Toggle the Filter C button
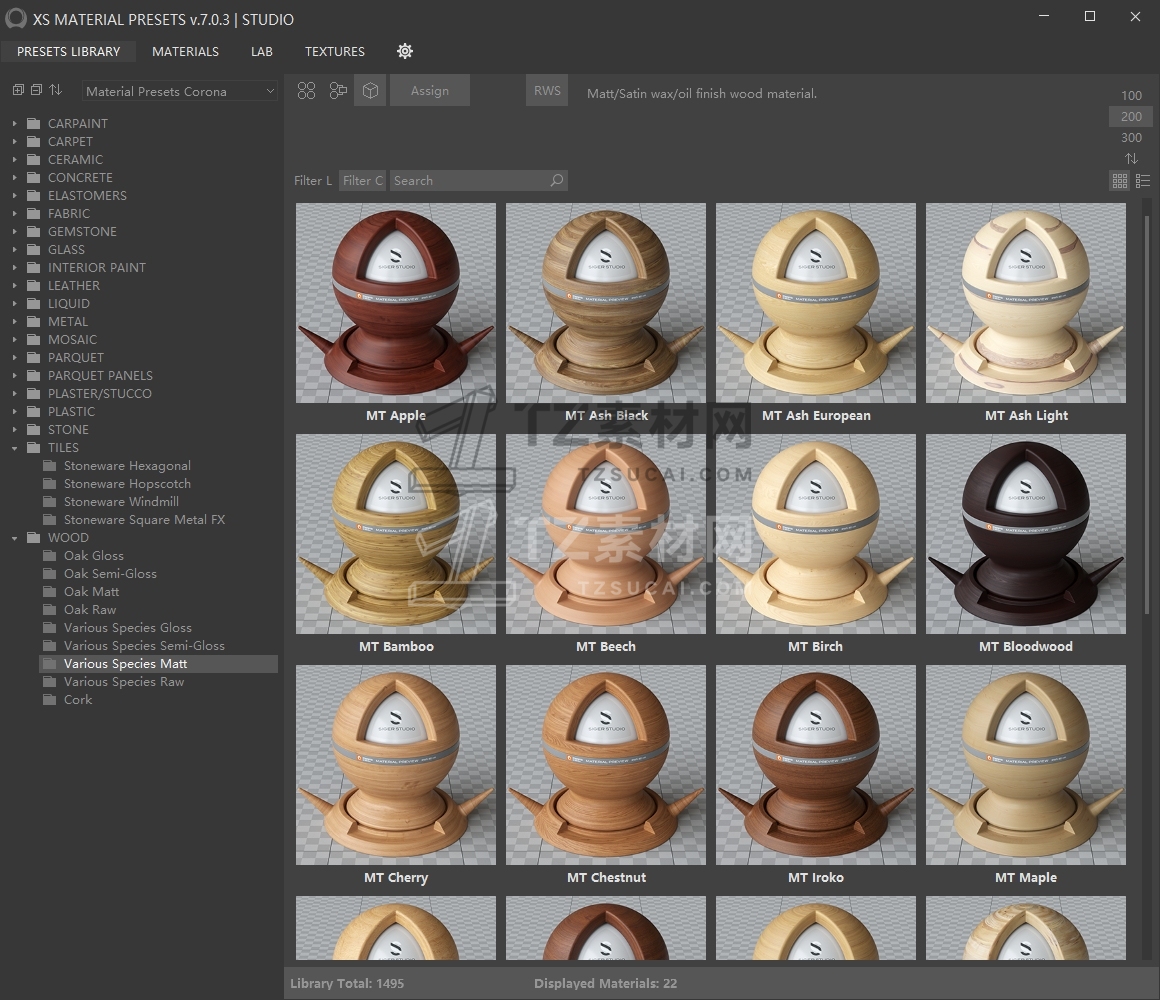 [362, 181]
